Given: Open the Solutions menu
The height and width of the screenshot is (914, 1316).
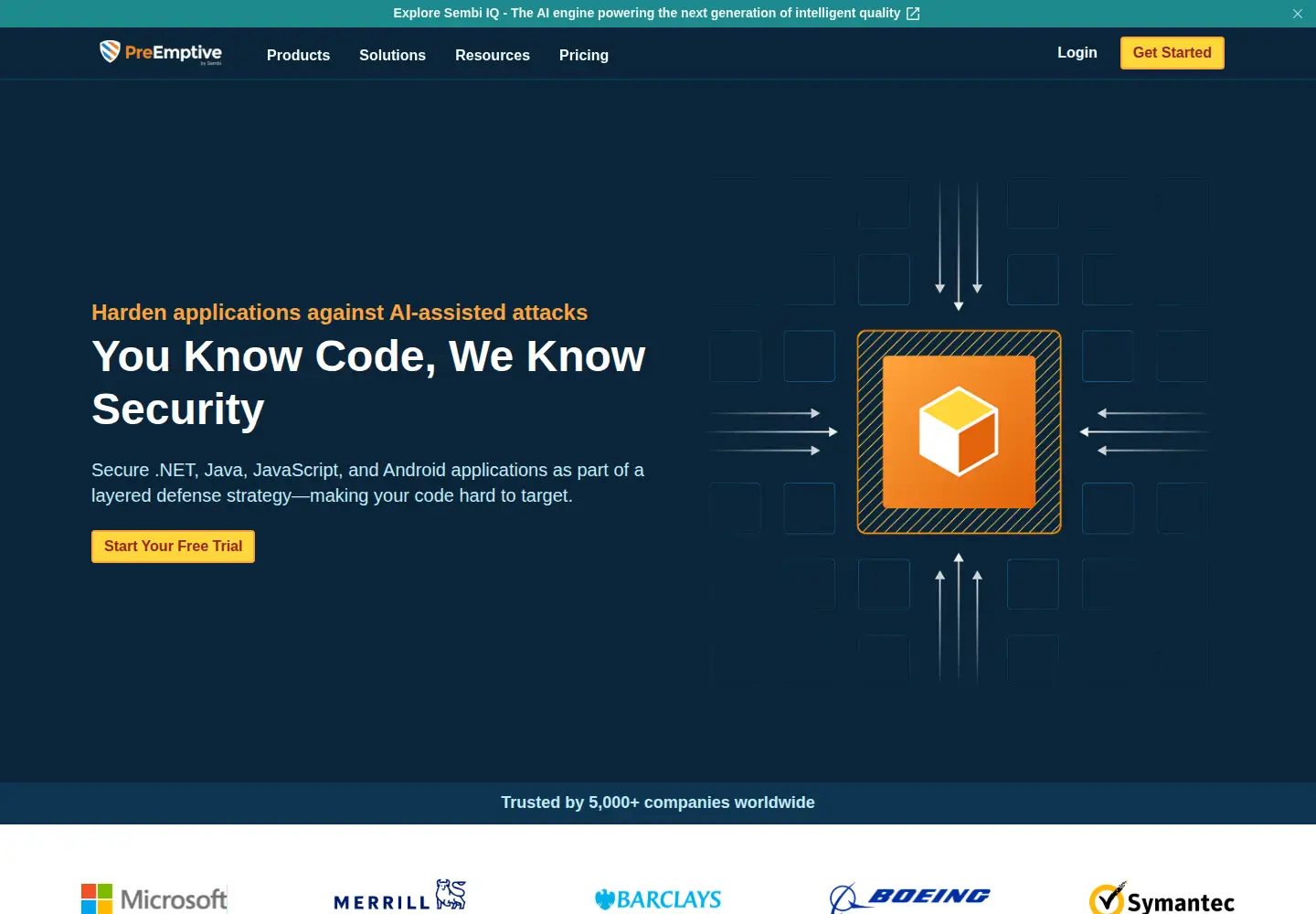Looking at the screenshot, I should pyautogui.click(x=392, y=55).
